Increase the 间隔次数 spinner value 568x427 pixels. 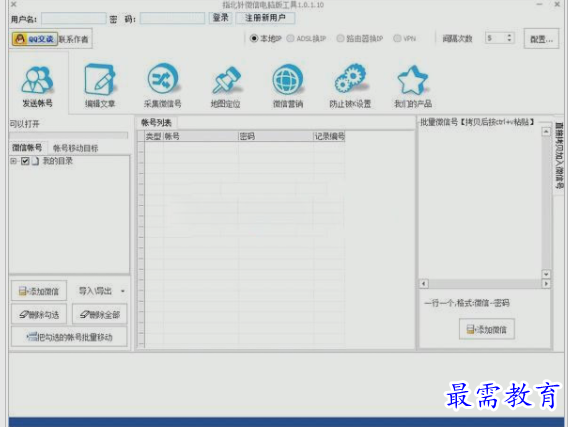click(510, 35)
